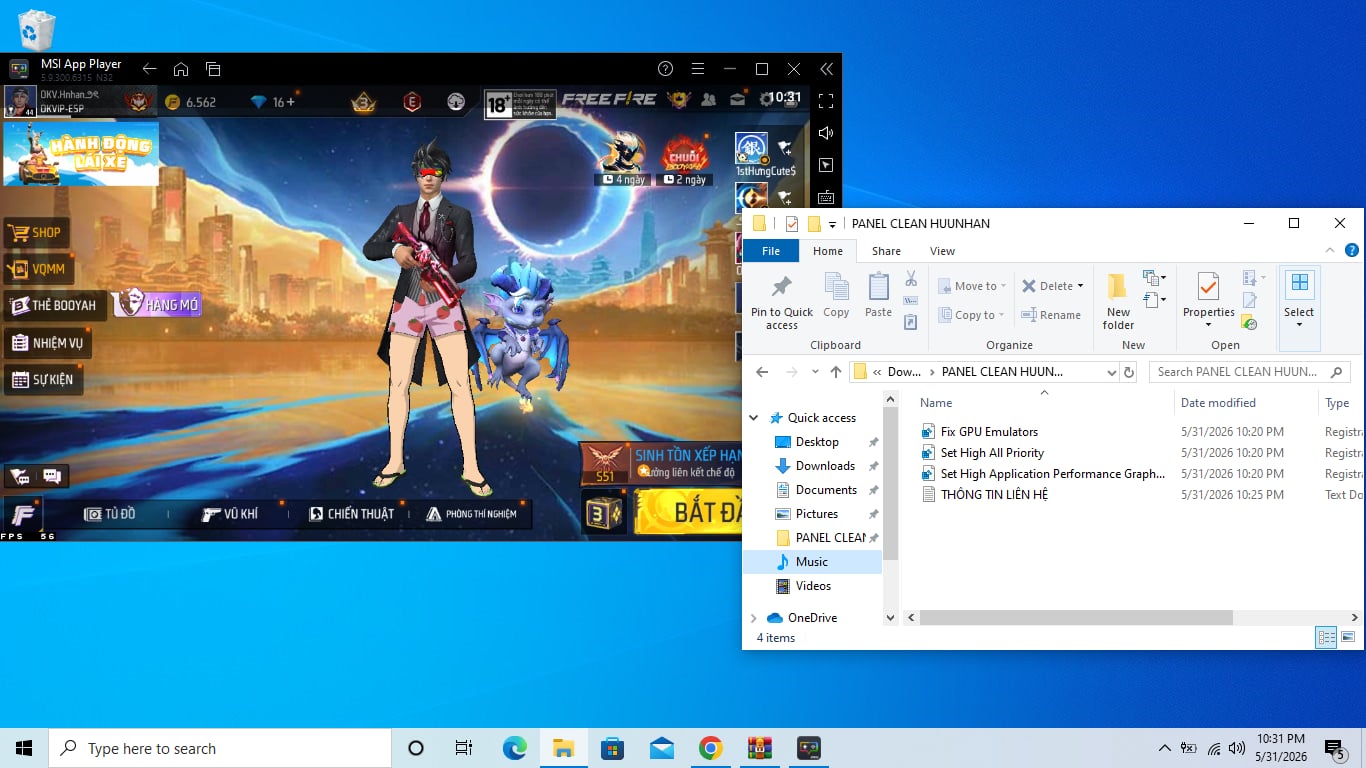Open NHIỆM VỤ missions in Free Fire

point(47,343)
